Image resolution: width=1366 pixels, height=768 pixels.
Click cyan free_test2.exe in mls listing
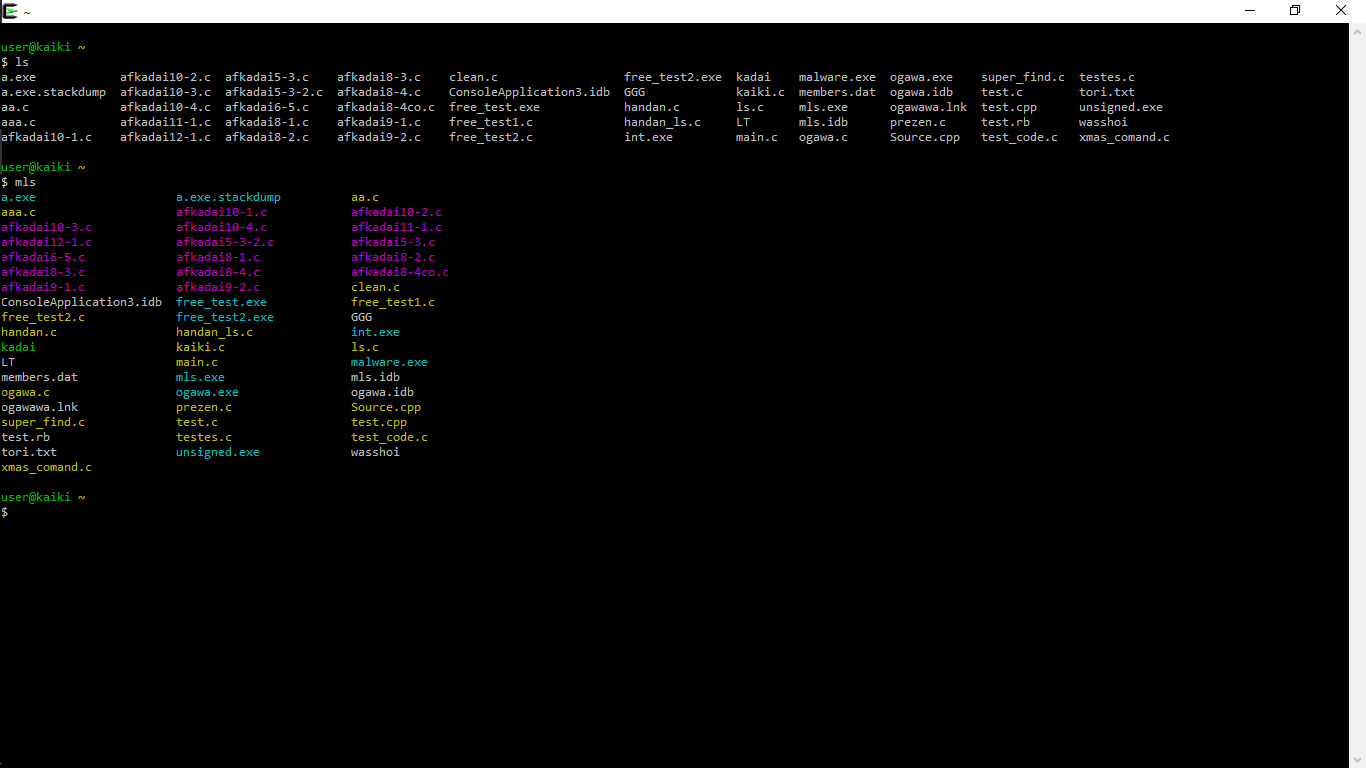224,317
